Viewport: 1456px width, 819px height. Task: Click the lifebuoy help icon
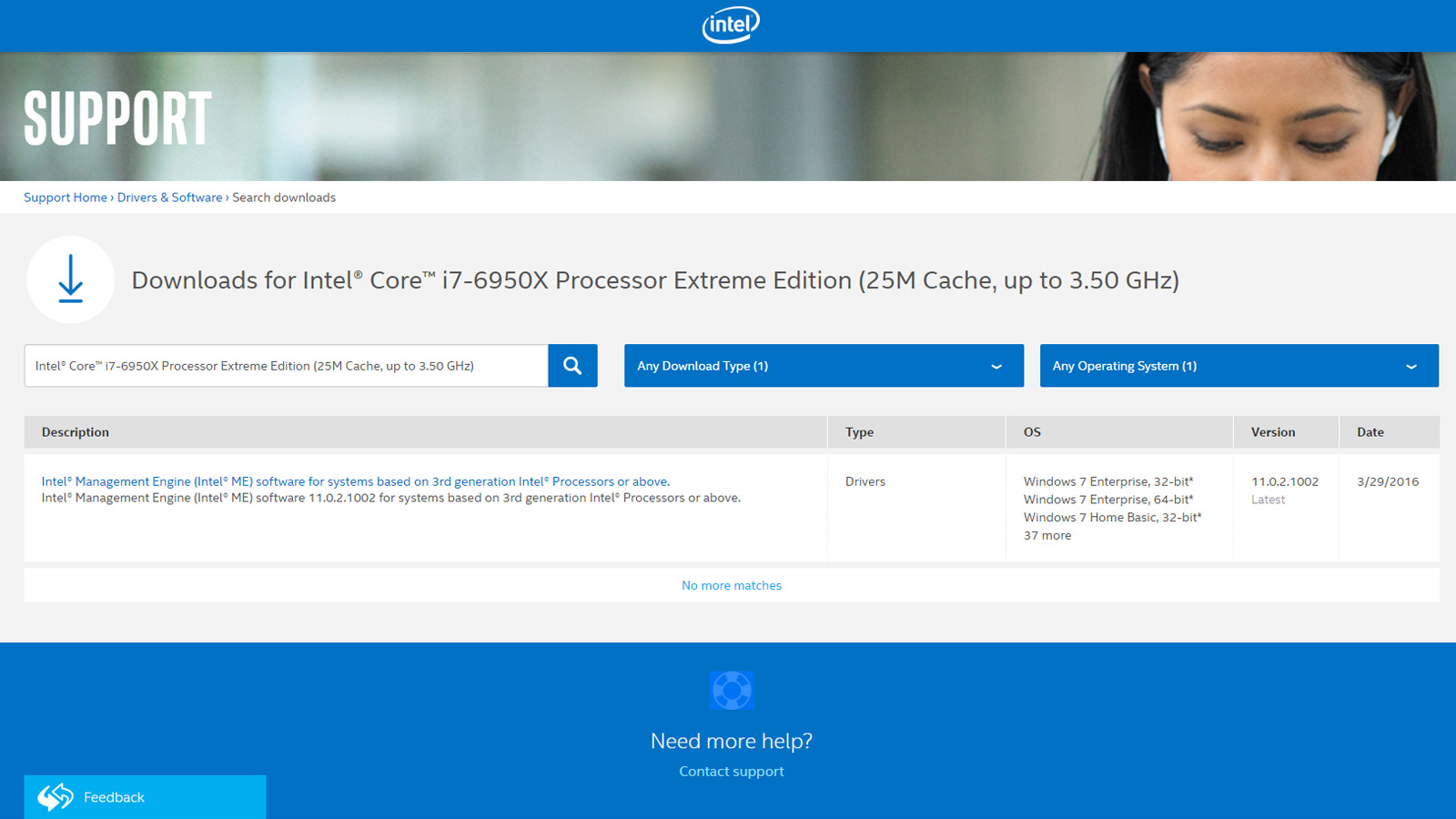tap(732, 691)
